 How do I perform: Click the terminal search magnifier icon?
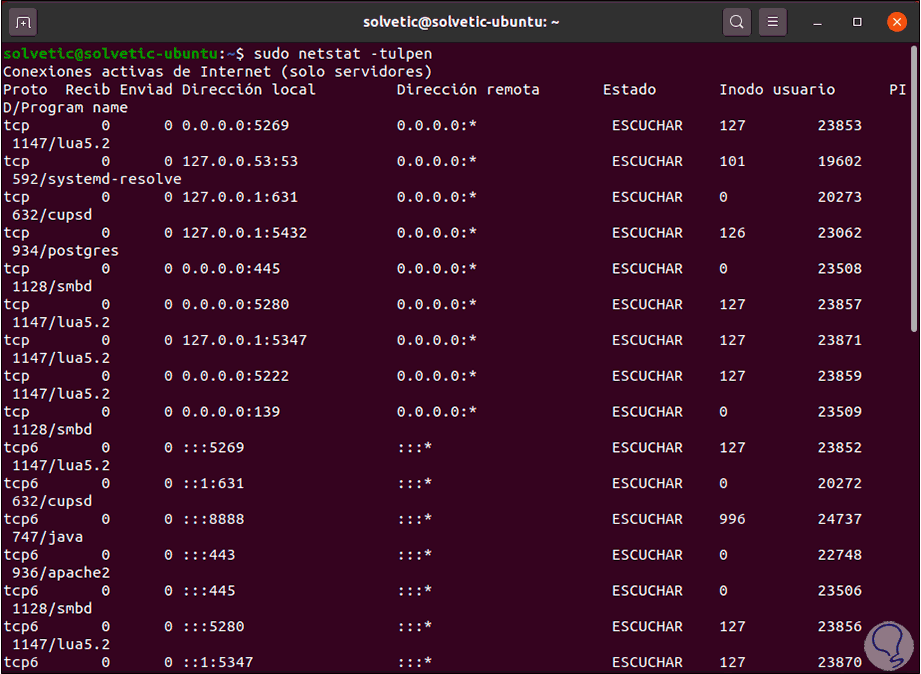coord(737,22)
